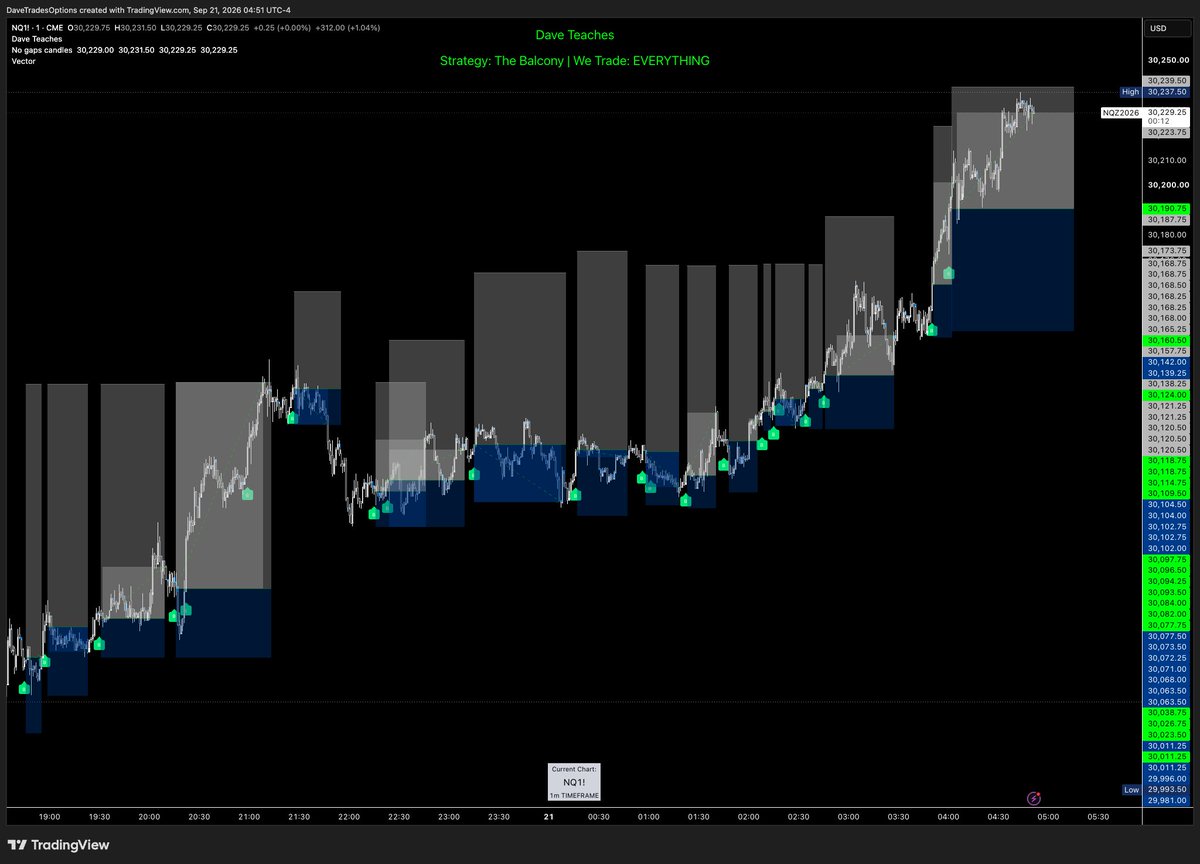The width and height of the screenshot is (1200, 864).
Task: Click the green 30,023.50 price label
Action: (x=1167, y=734)
